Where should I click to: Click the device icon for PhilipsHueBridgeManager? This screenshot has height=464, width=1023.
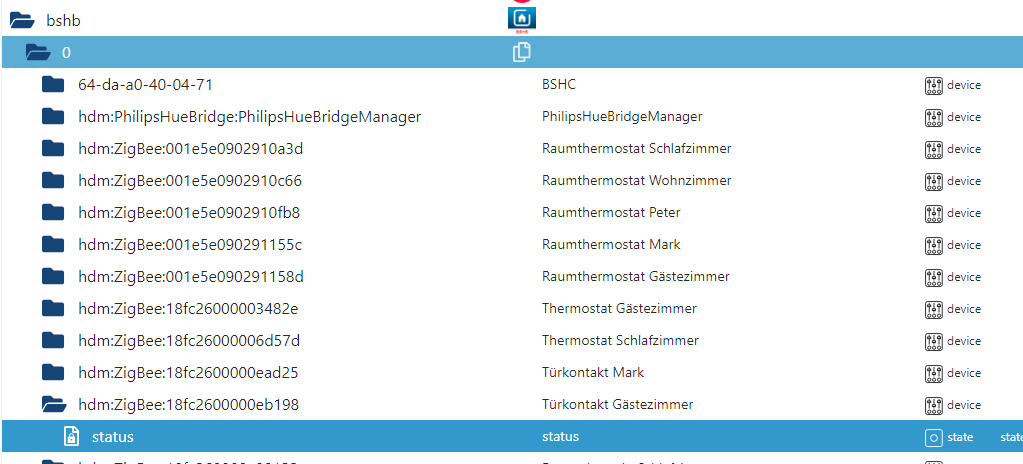[934, 117]
